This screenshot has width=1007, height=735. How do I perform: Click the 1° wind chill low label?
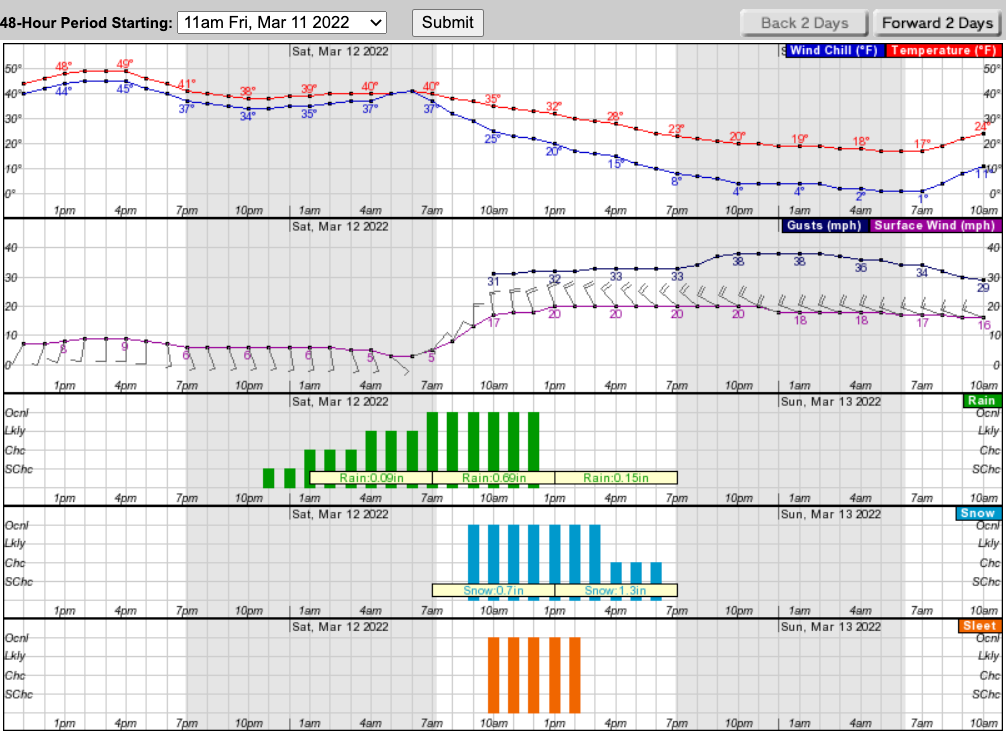pyautogui.click(x=922, y=198)
